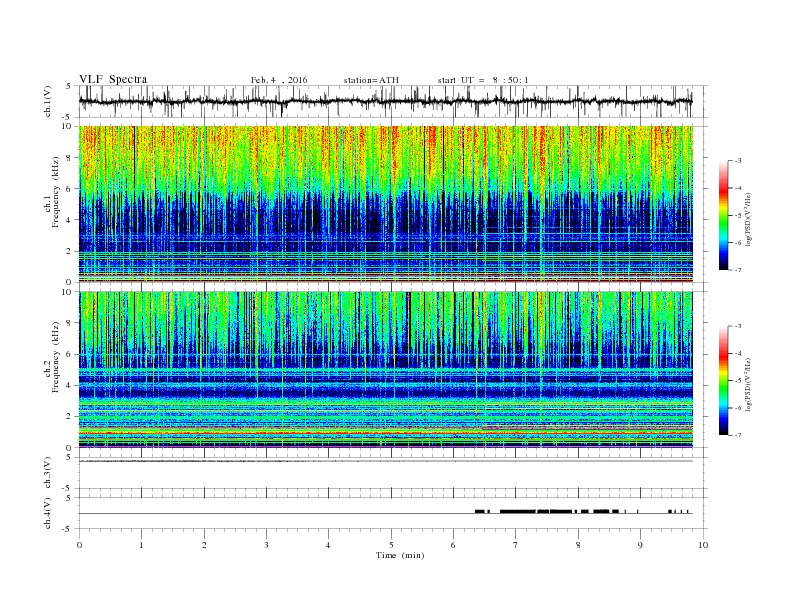Click time axis tick label "1"
The image size is (792, 612).
141,545
